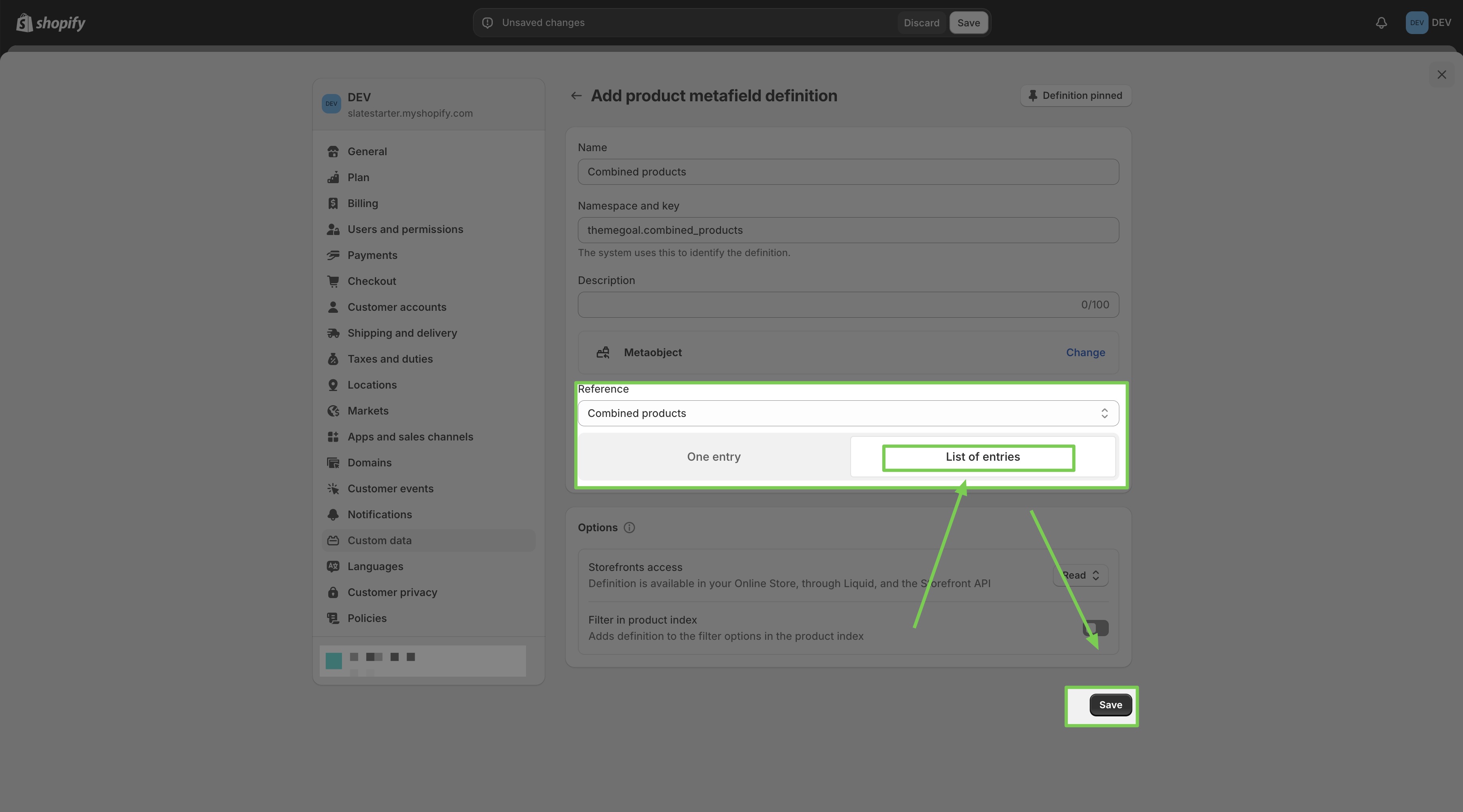This screenshot has height=812, width=1463.
Task: Click the General store icon
Action: coord(334,152)
